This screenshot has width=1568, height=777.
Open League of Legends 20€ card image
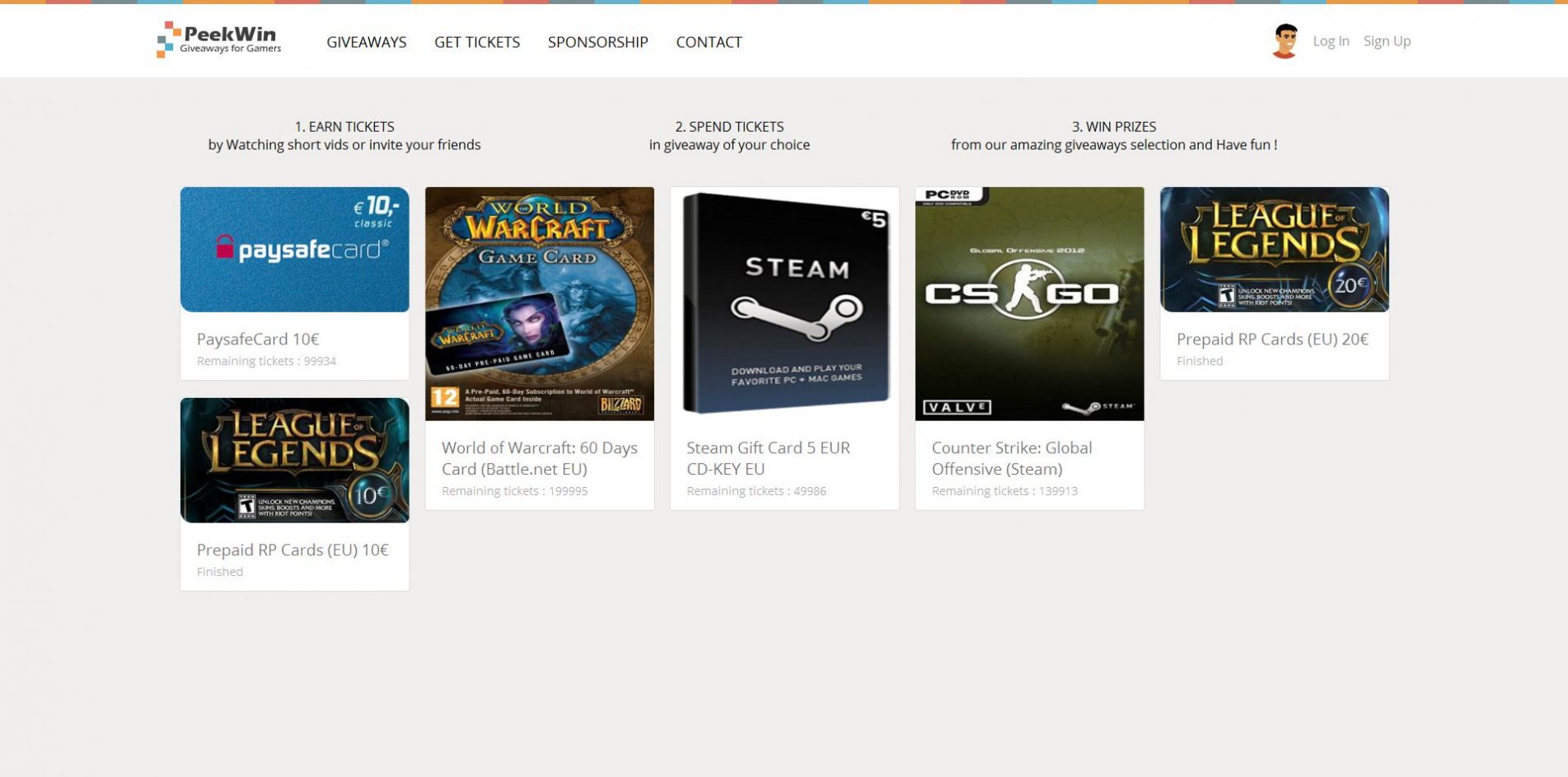coord(1275,250)
